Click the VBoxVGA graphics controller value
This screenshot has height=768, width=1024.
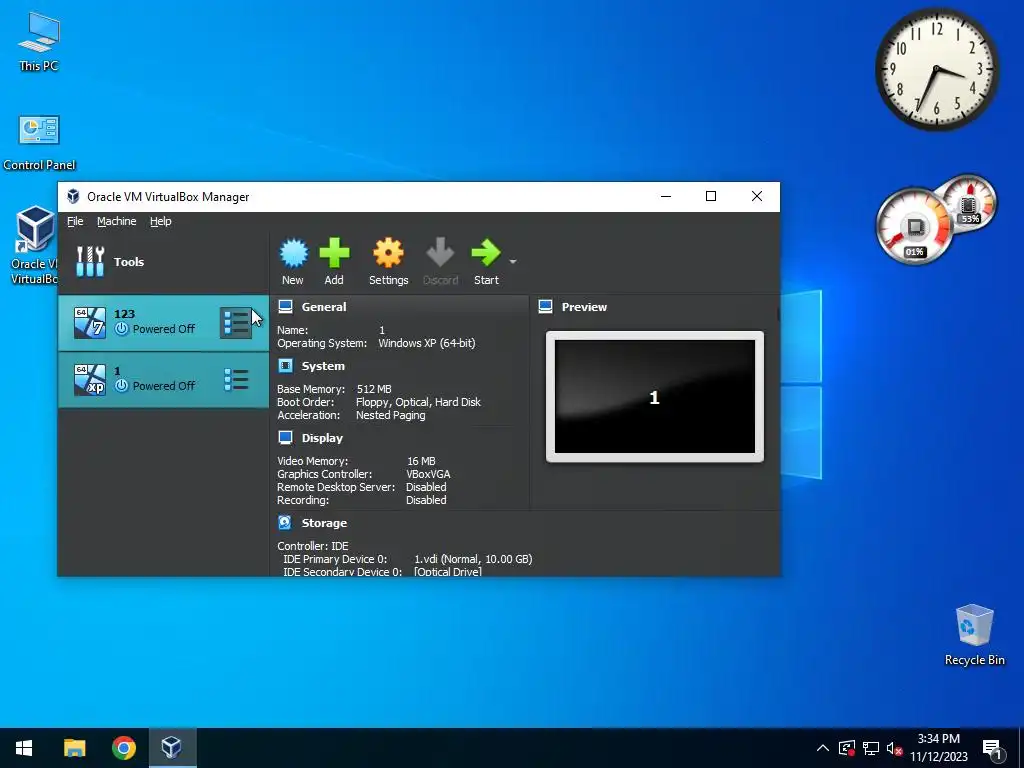428,474
